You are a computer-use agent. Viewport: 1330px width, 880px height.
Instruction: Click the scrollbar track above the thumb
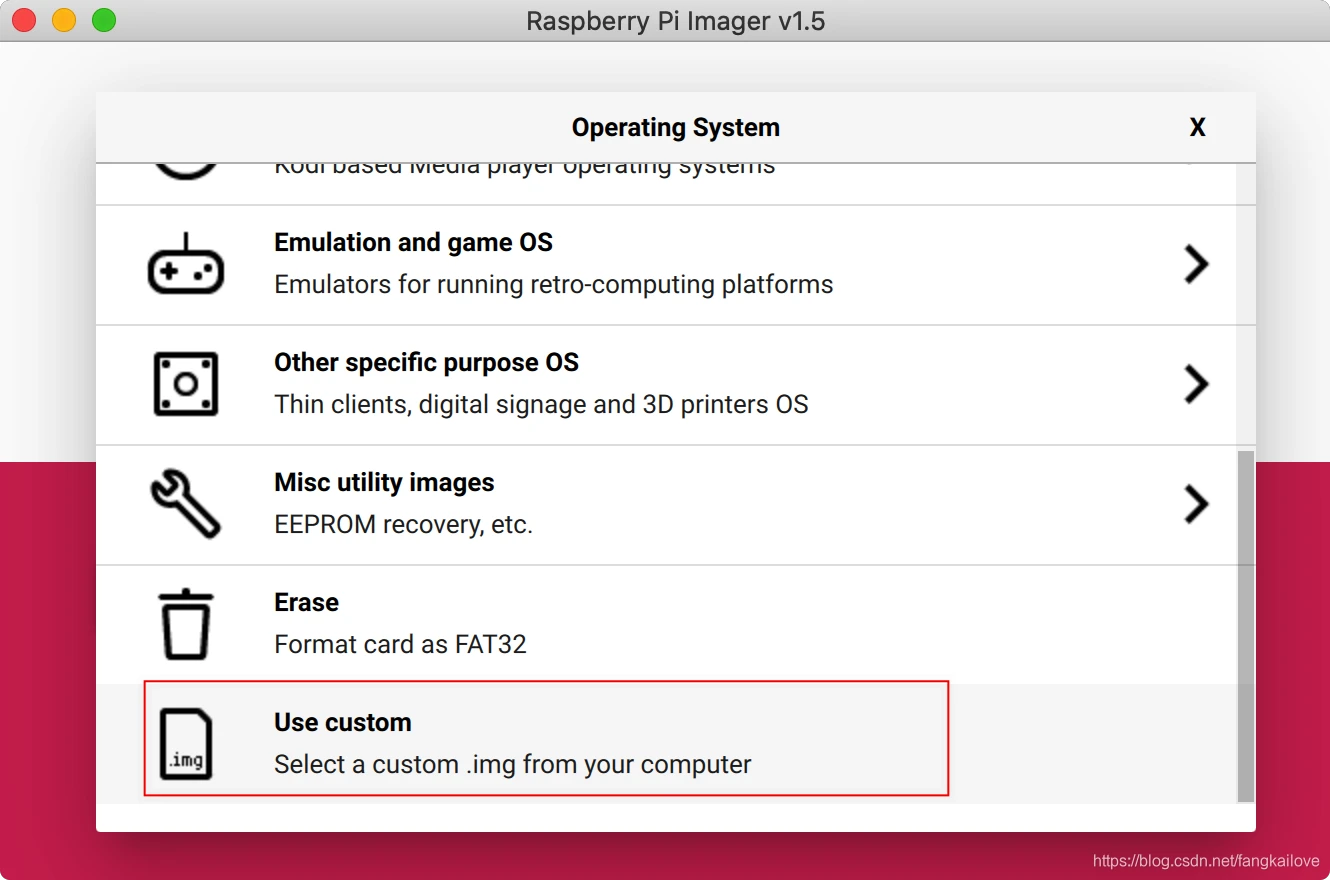click(1245, 307)
